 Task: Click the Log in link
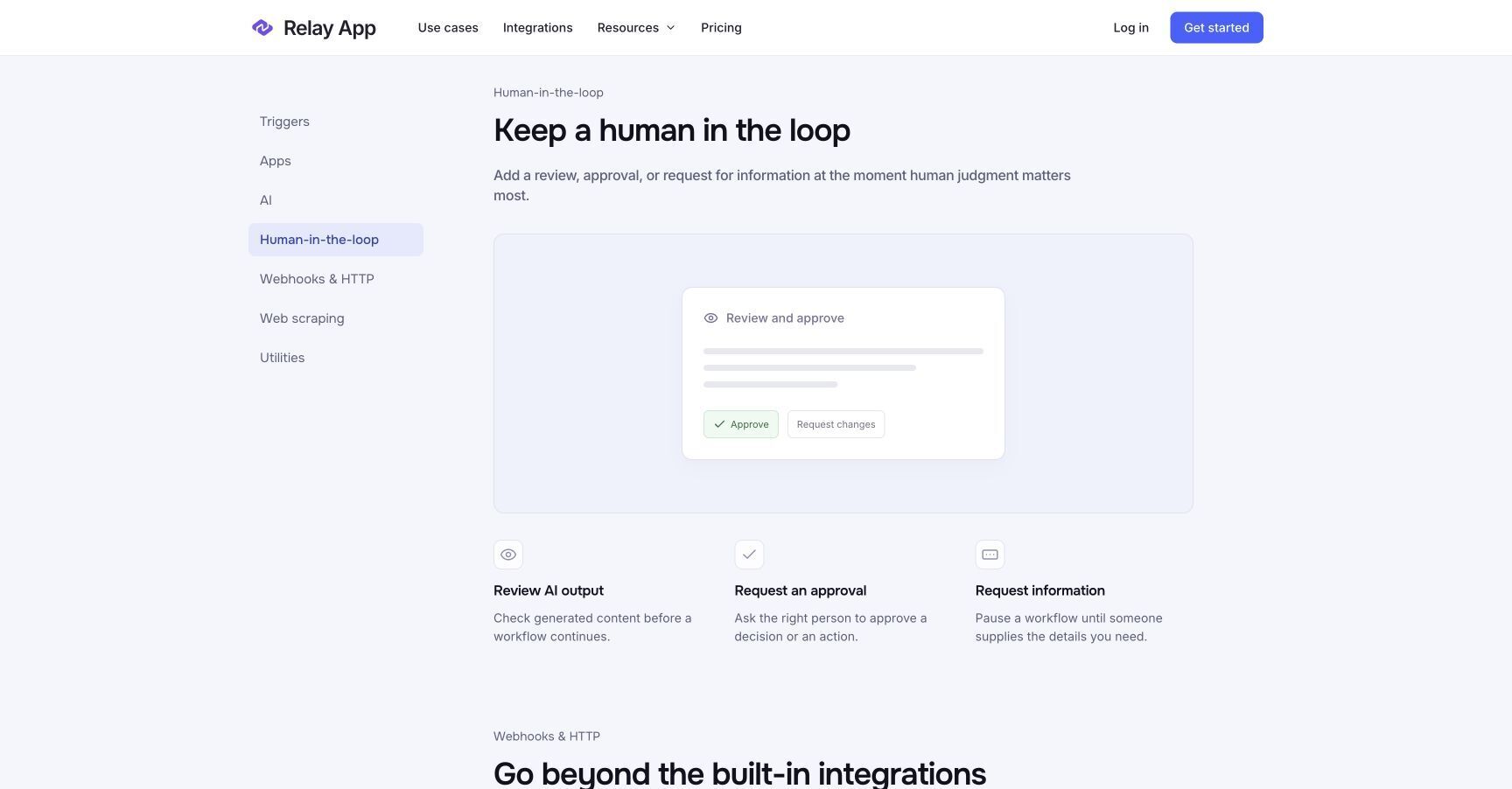[1130, 28]
